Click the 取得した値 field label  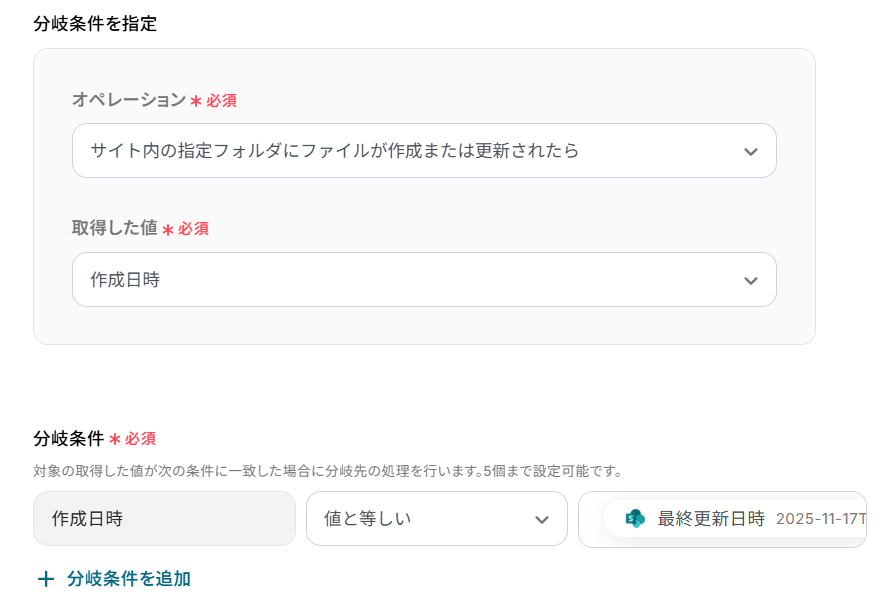click(114, 228)
